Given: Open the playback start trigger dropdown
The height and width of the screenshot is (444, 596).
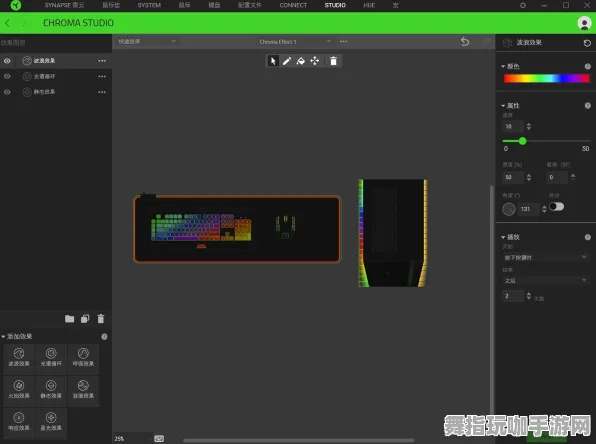Looking at the screenshot, I should click(545, 257).
